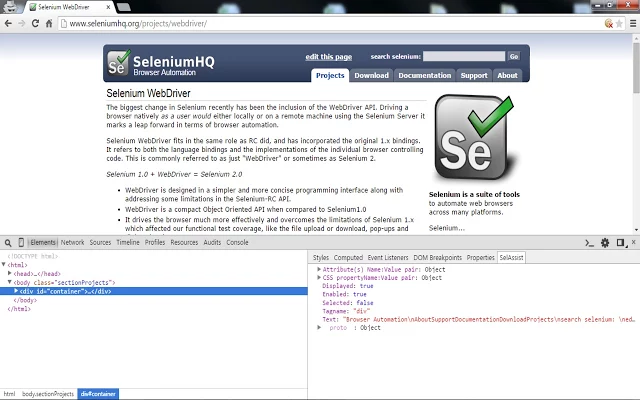This screenshot has height=400, width=640.
Task: Switch to DevTools Network panel
Action: pyautogui.click(x=72, y=242)
